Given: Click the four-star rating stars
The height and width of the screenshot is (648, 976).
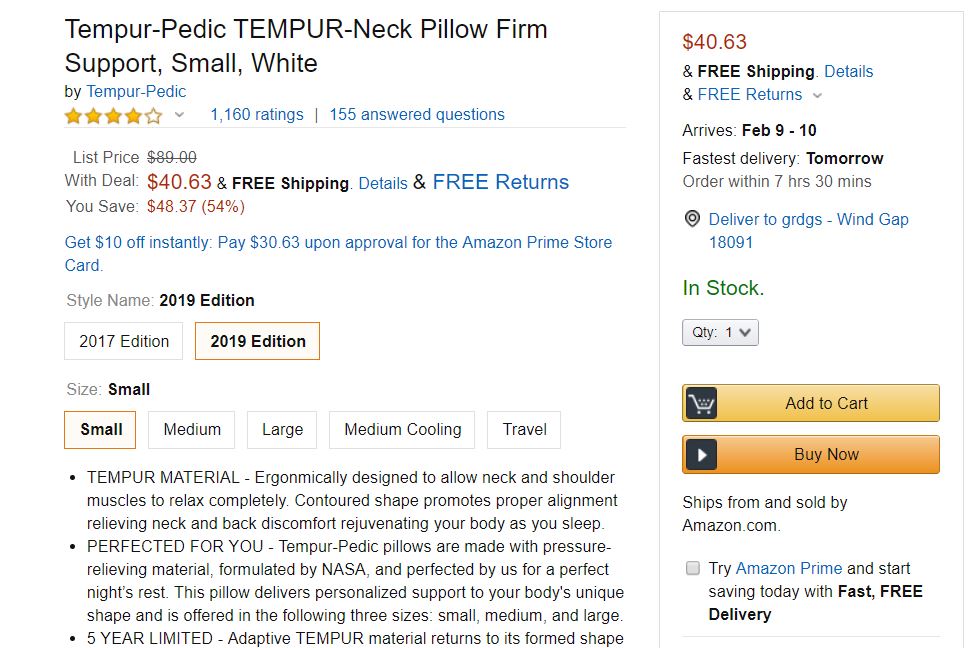Looking at the screenshot, I should (x=113, y=116).
